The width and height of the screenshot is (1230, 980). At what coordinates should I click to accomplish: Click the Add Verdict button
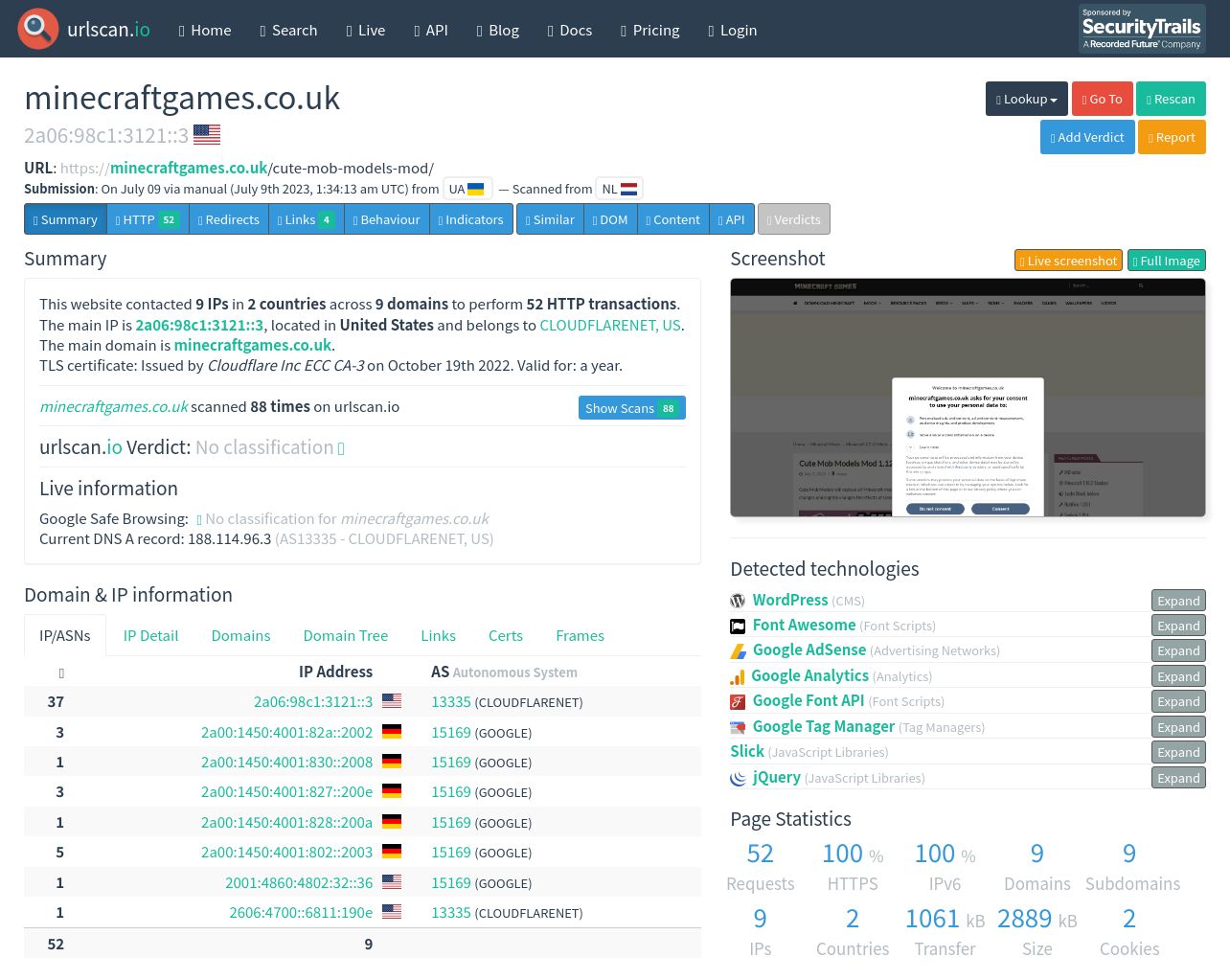click(1087, 137)
